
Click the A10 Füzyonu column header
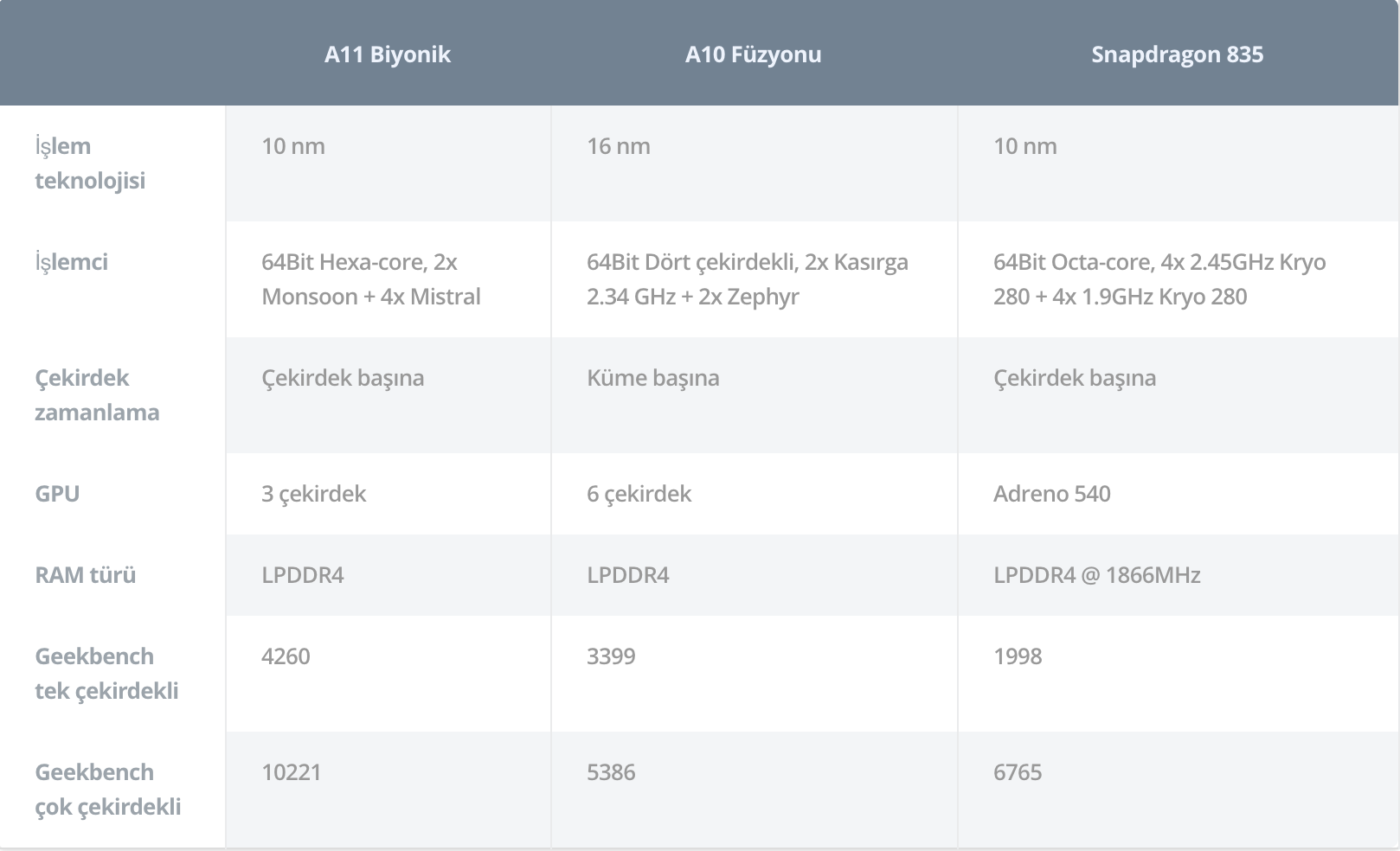753,54
